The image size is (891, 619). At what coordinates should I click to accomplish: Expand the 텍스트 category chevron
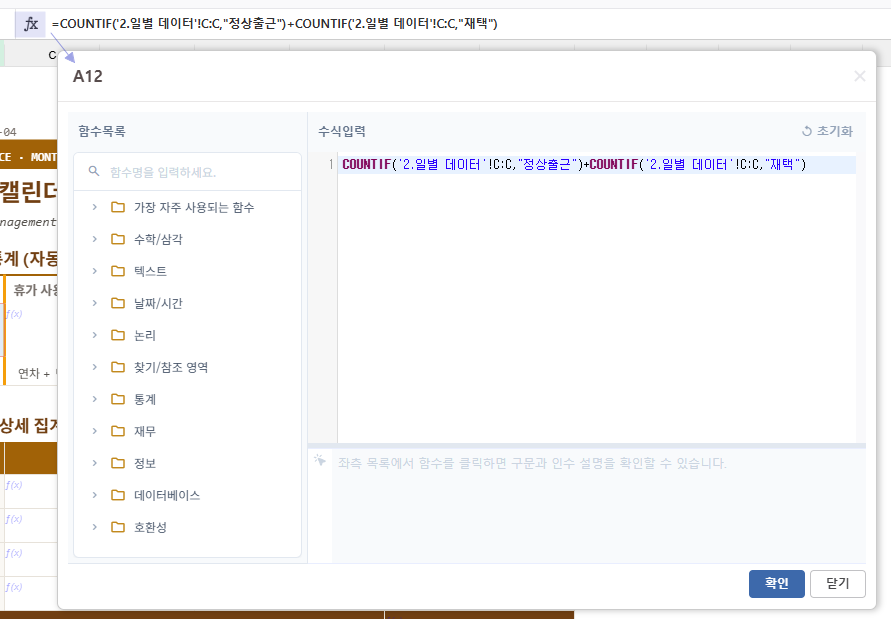[95, 271]
